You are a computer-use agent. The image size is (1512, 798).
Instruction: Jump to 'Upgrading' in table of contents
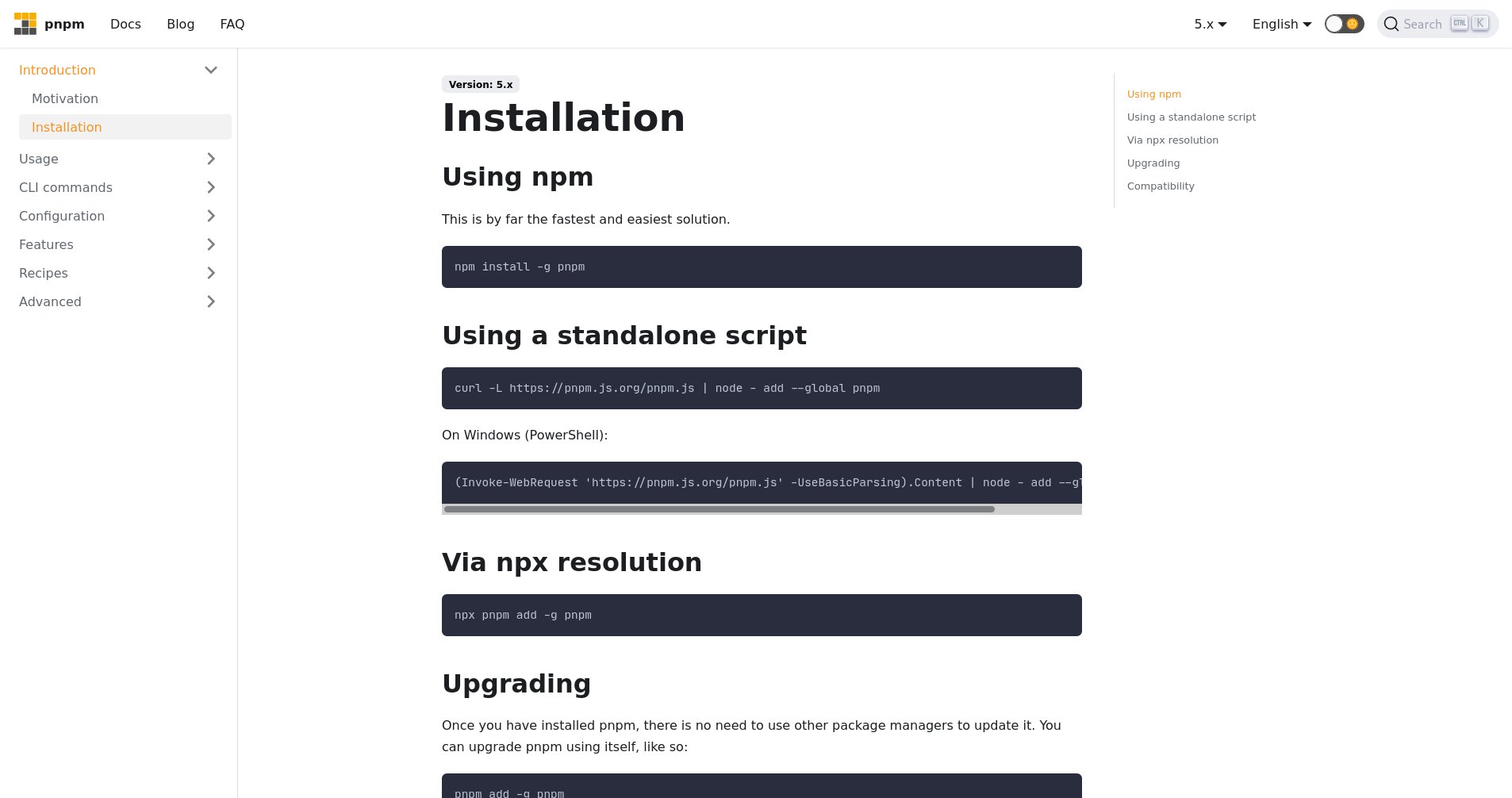click(1153, 163)
